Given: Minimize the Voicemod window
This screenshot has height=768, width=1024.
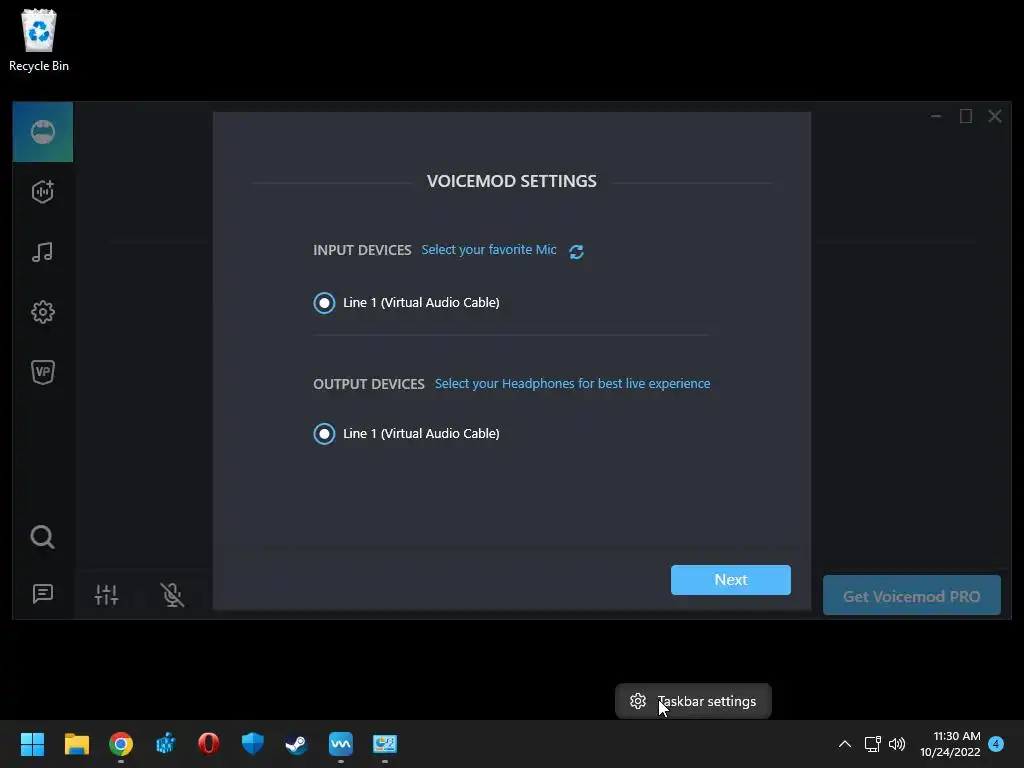Looking at the screenshot, I should point(936,116).
